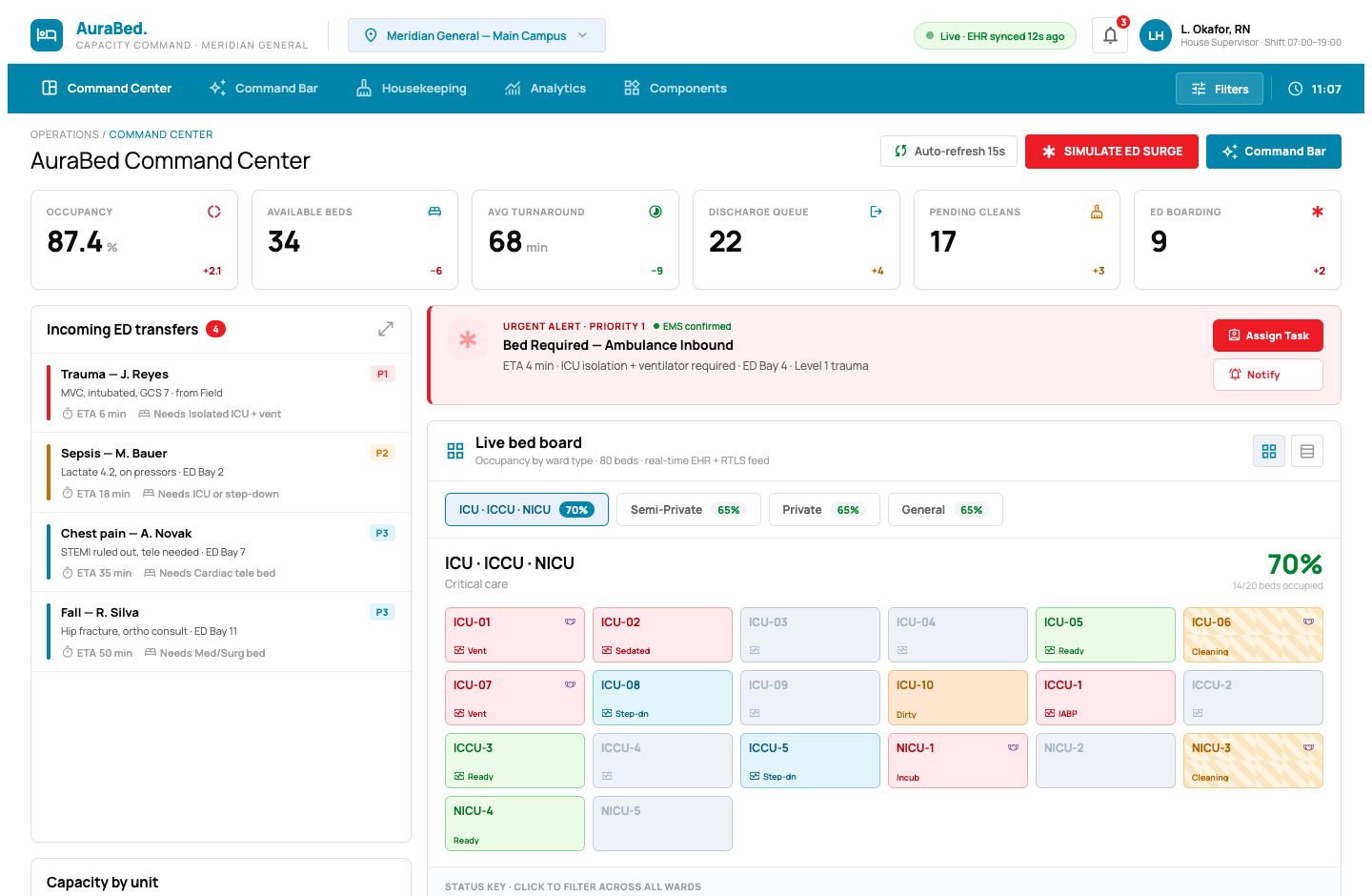Click the Live EHR synced status badge
The width and height of the screenshot is (1372, 896).
pos(995,36)
